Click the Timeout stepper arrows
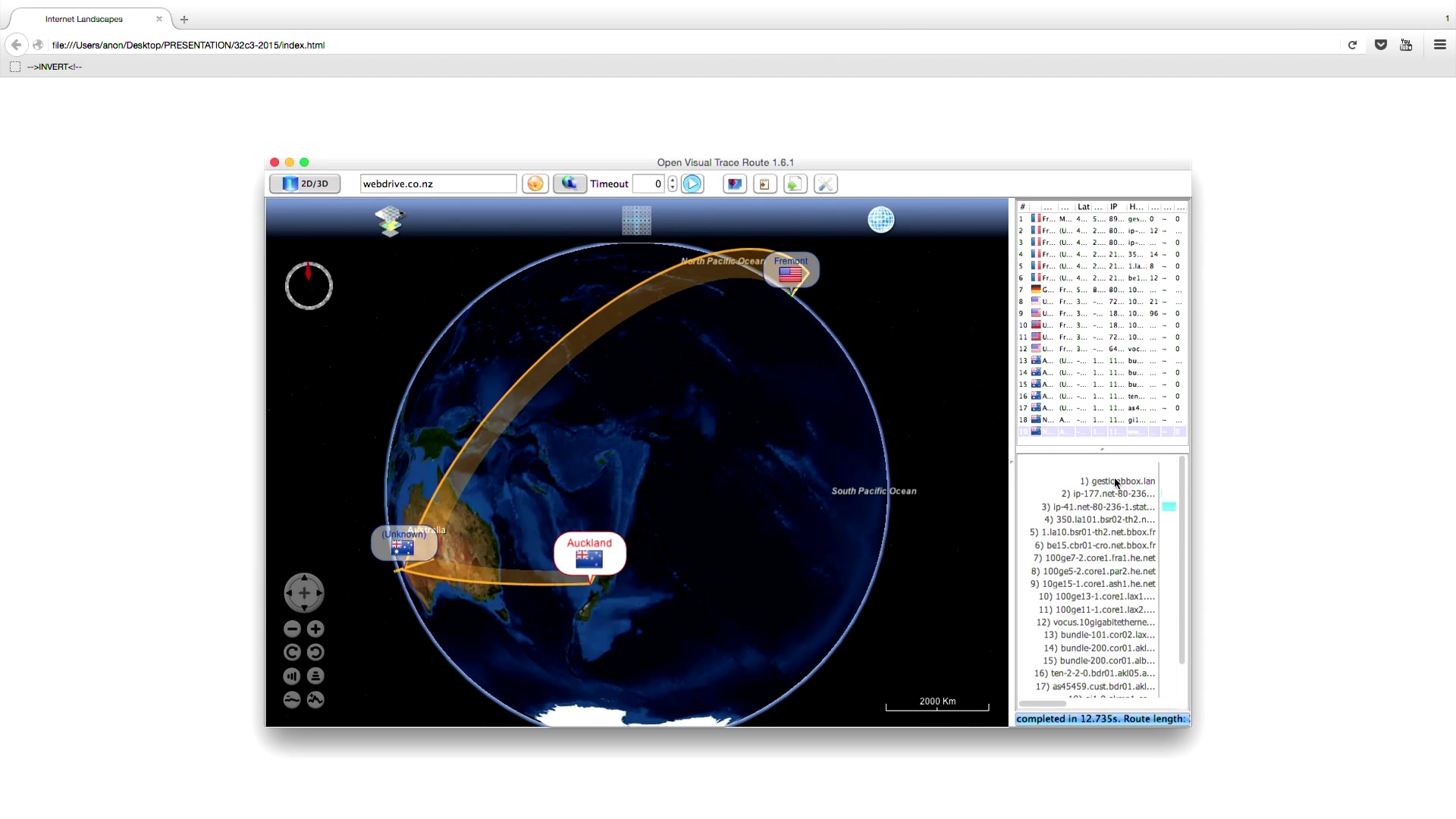Viewport: 1456px width, 819px height. click(673, 184)
